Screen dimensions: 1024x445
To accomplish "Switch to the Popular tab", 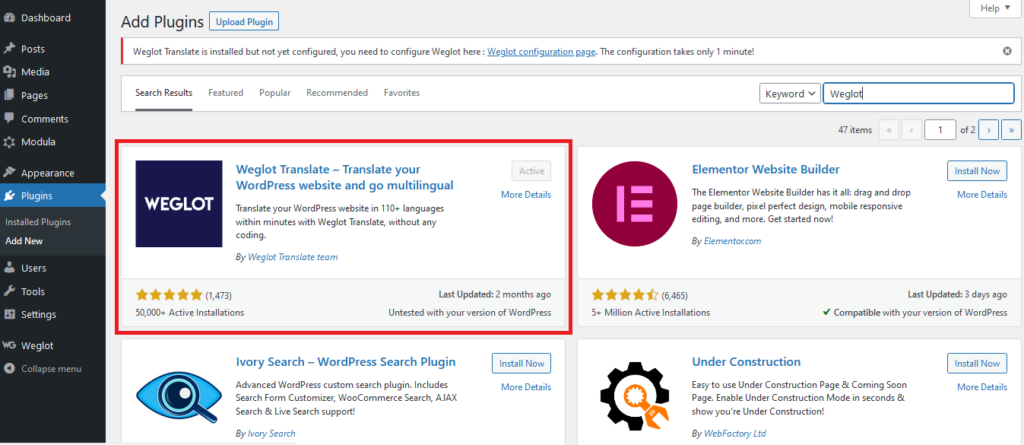I will pyautogui.click(x=274, y=93).
